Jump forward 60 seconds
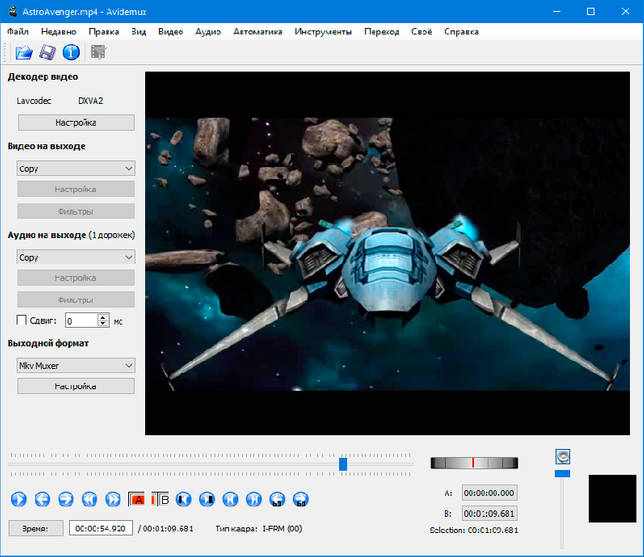644x557 pixels. pos(301,499)
